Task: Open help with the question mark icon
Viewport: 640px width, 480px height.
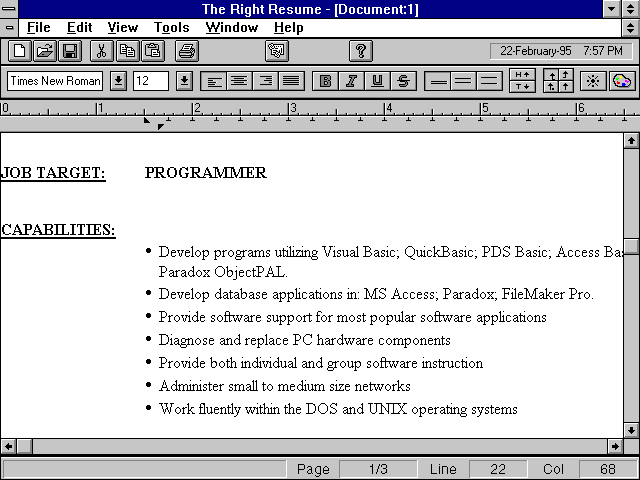Action: point(361,50)
